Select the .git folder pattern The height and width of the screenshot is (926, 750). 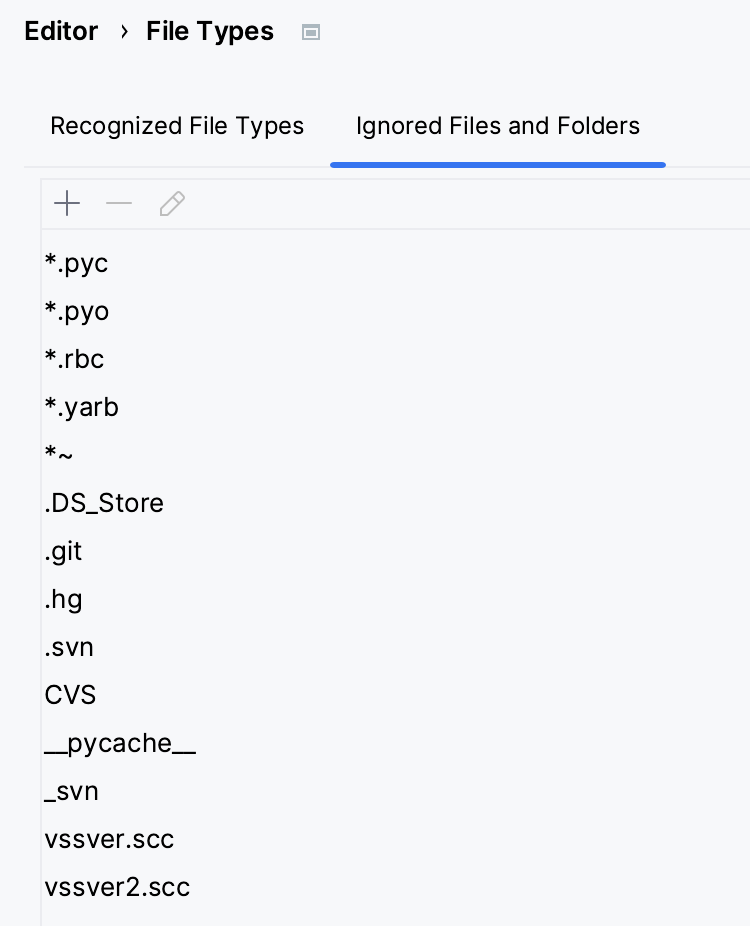[63, 551]
